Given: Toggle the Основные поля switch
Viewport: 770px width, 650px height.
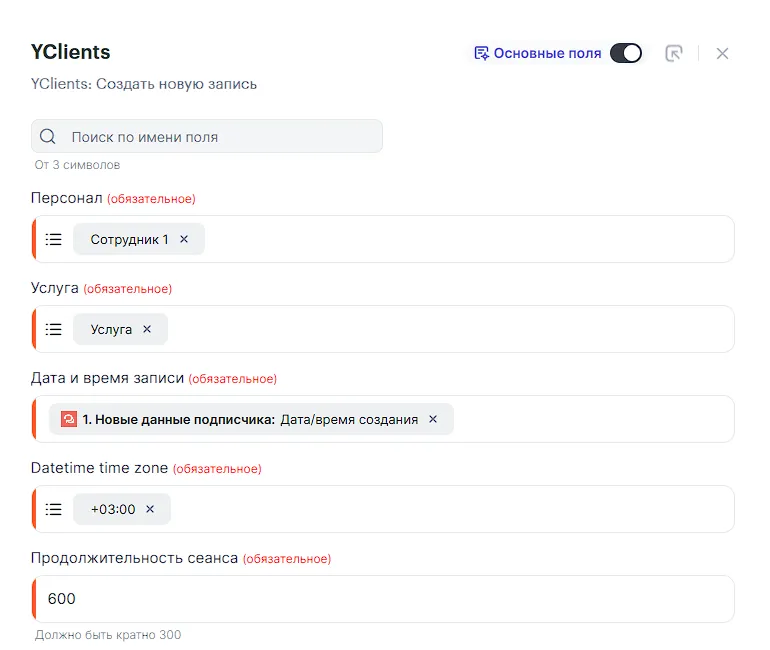Looking at the screenshot, I should pos(626,53).
